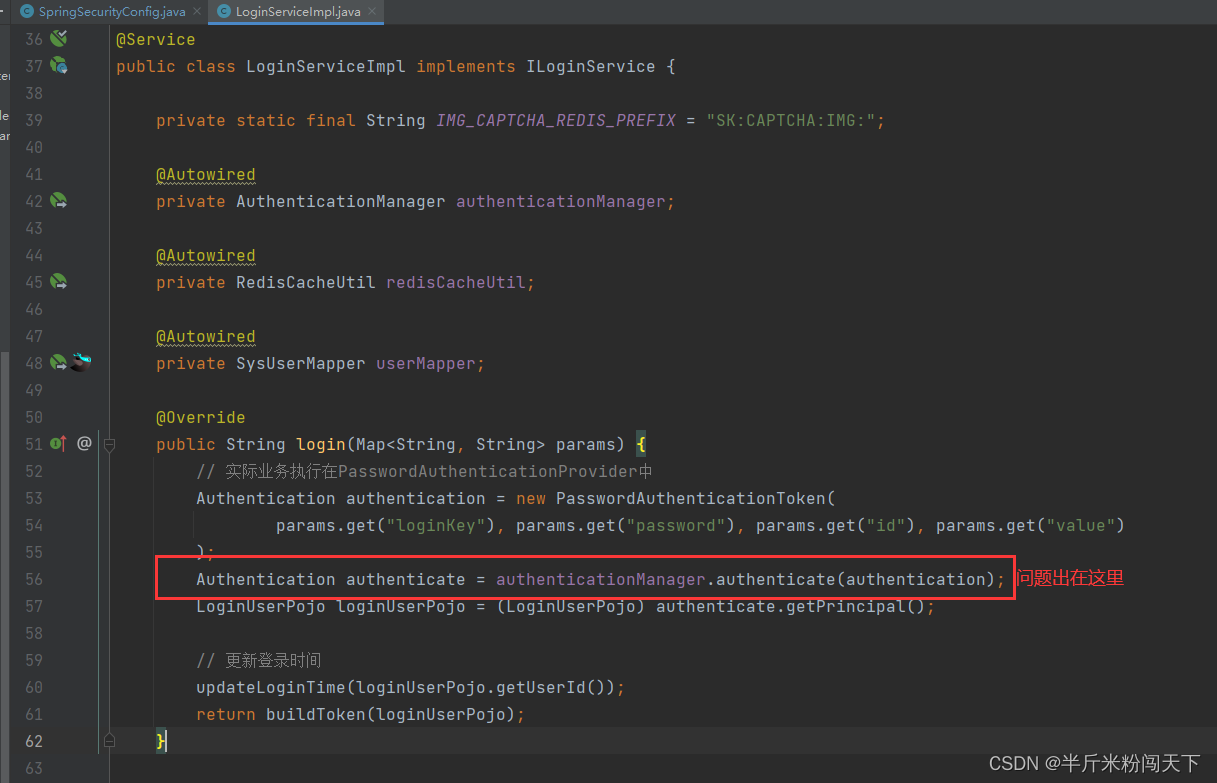This screenshot has height=783, width=1217.
Task: Click the LoginServiceImpl class name in the declaration
Action: (326, 66)
